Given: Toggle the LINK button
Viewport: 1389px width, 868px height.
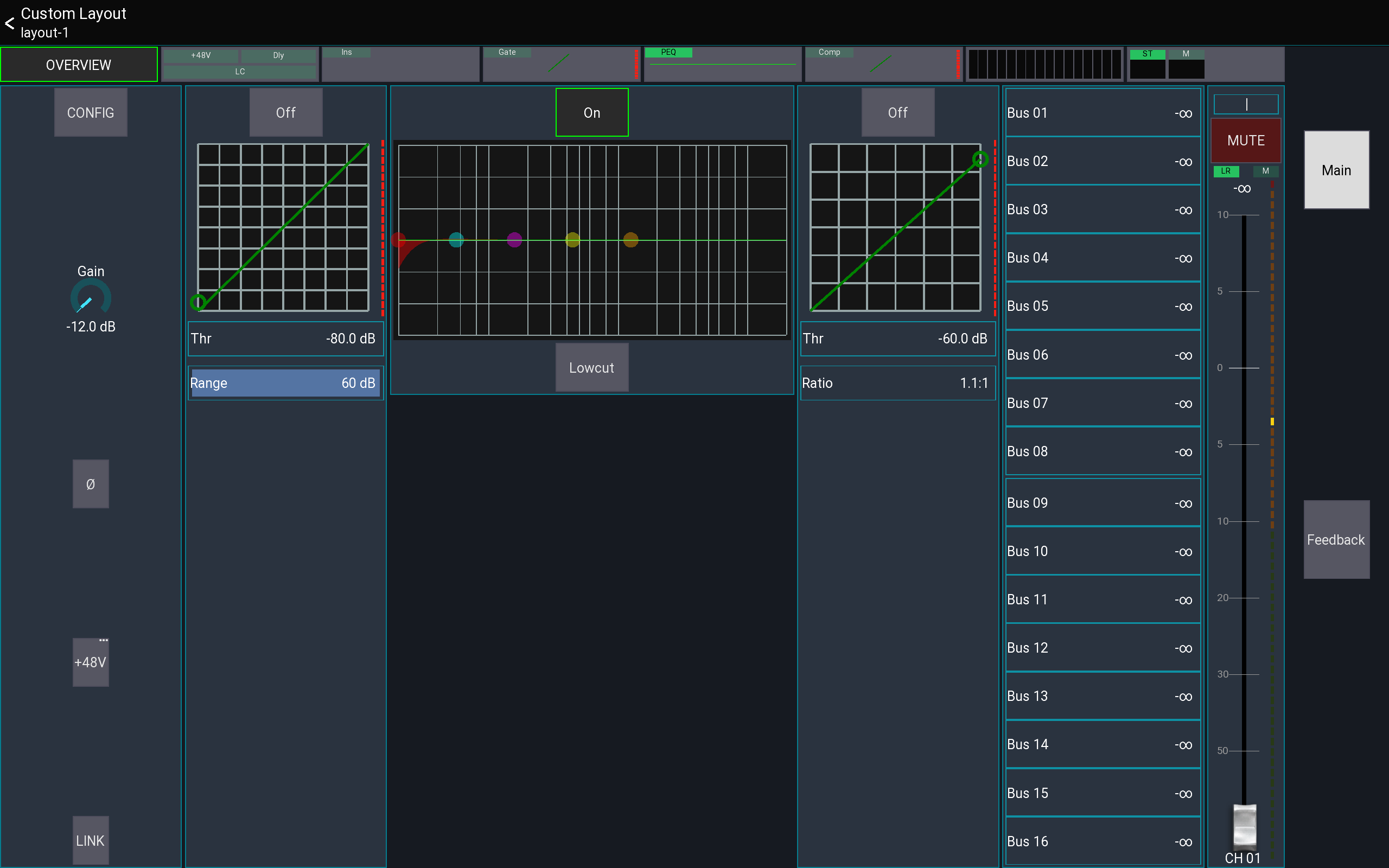Looking at the screenshot, I should [91, 840].
